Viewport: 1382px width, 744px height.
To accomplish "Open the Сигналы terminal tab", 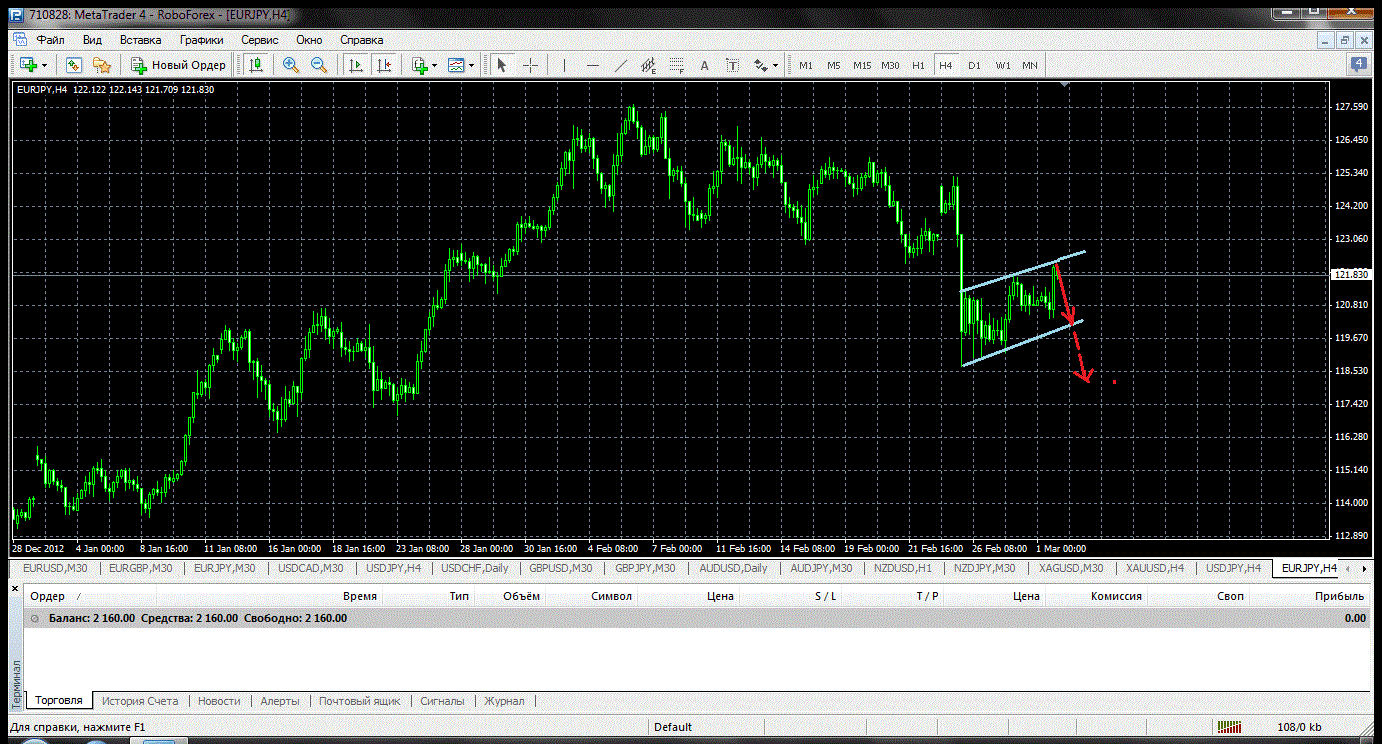I will [x=442, y=701].
